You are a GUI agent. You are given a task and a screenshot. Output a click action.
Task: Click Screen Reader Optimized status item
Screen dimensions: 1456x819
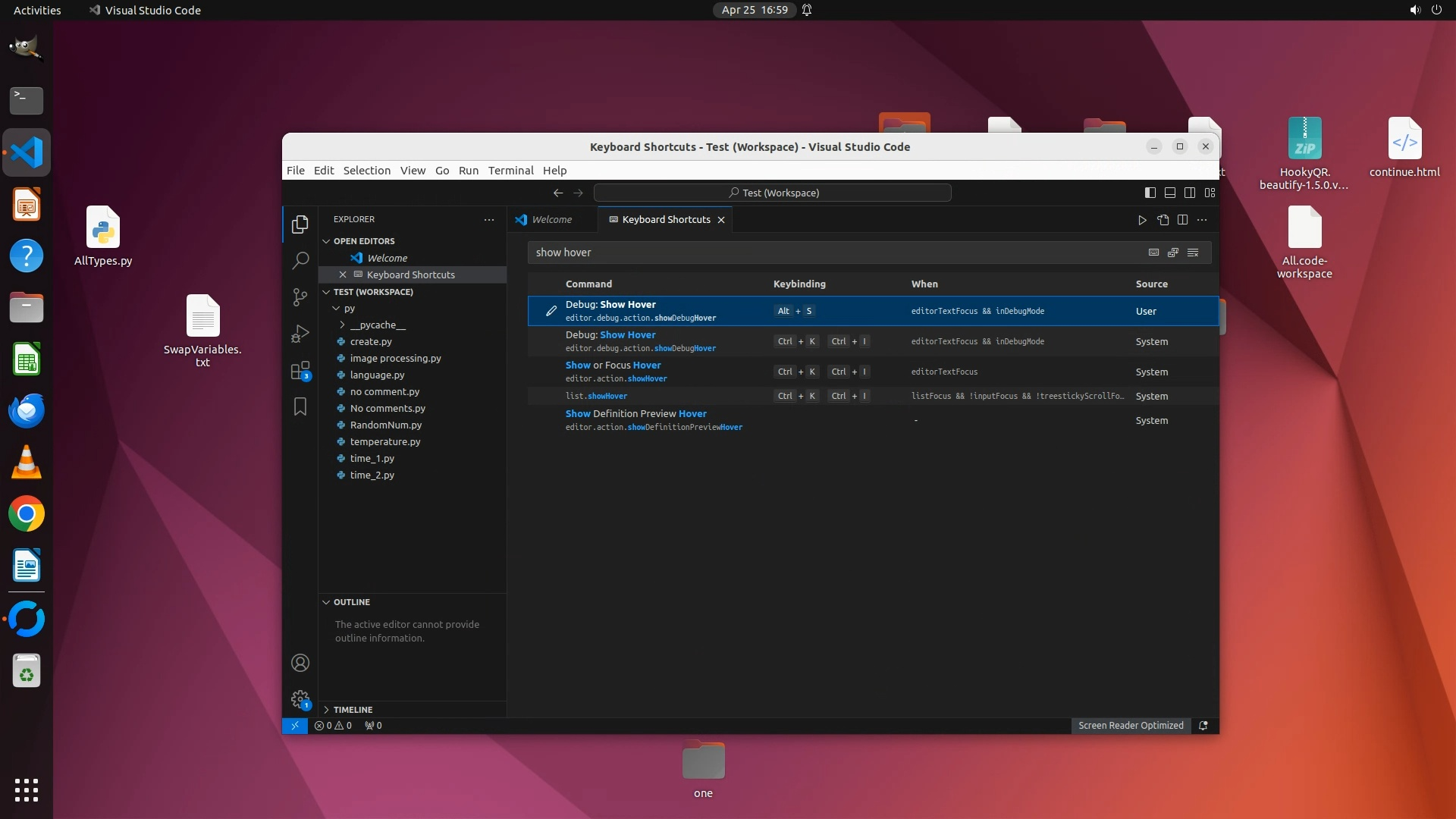pos(1130,726)
